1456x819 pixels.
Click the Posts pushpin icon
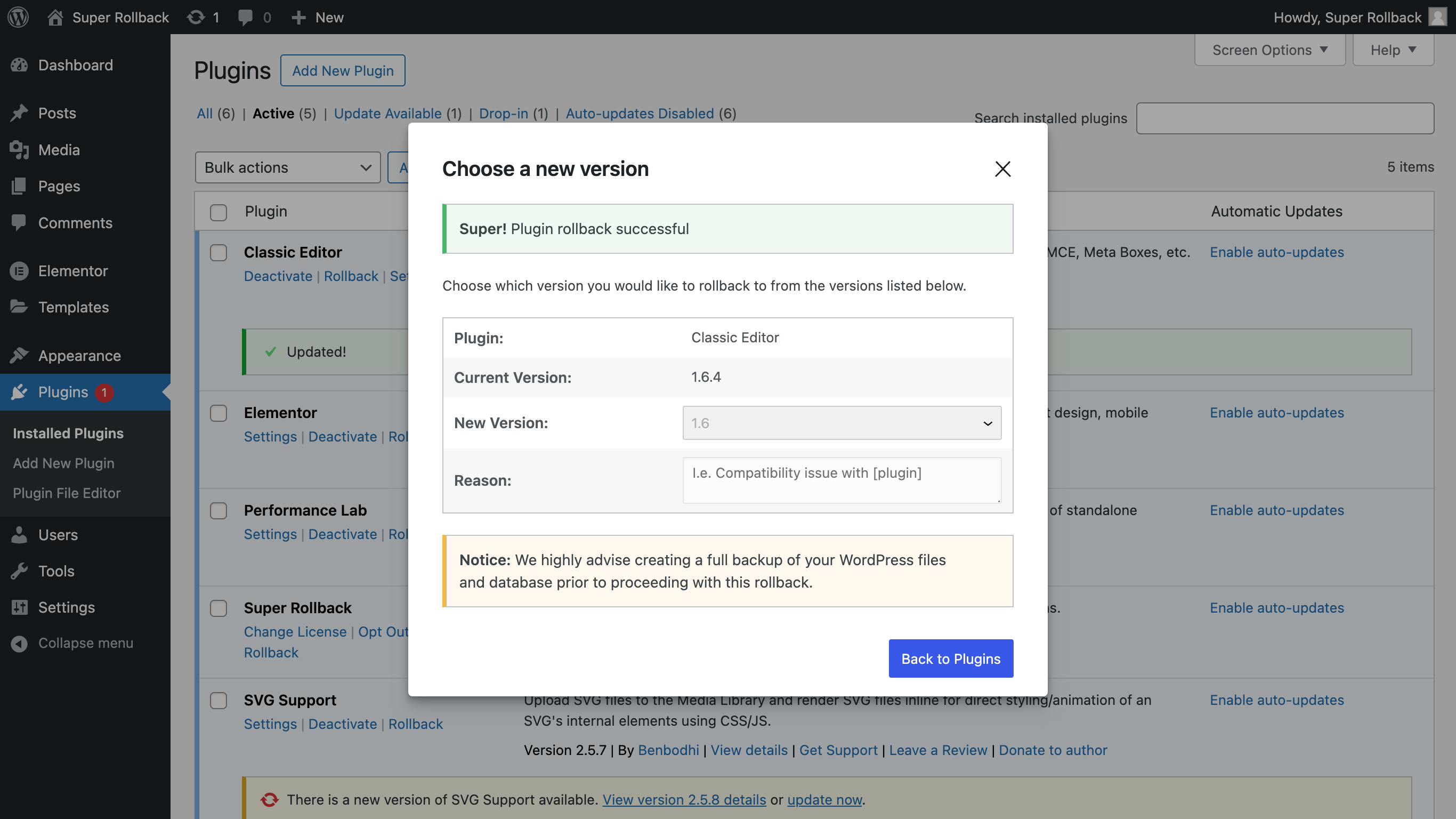[x=19, y=113]
